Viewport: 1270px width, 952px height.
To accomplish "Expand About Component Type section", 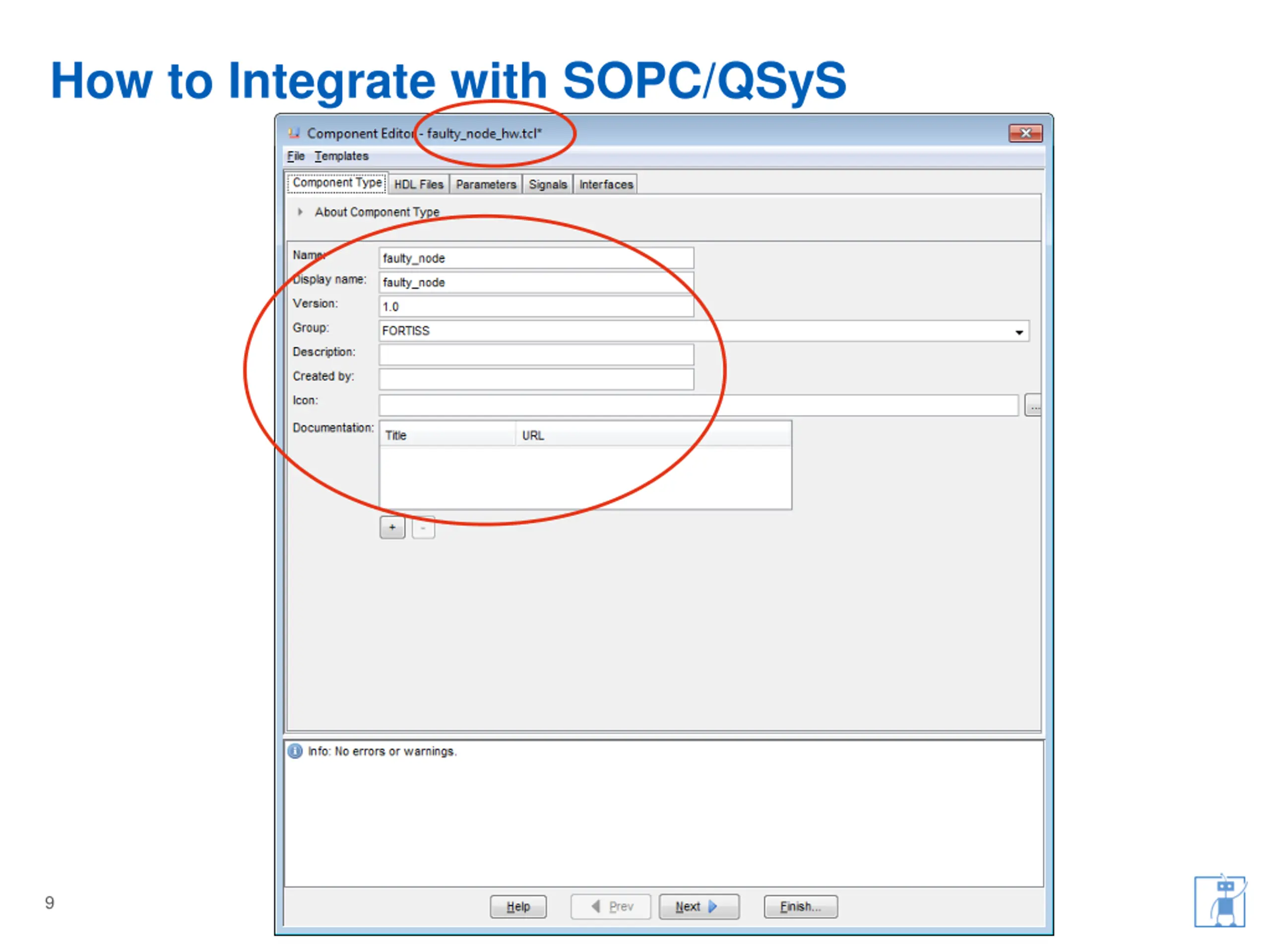I will tap(300, 212).
